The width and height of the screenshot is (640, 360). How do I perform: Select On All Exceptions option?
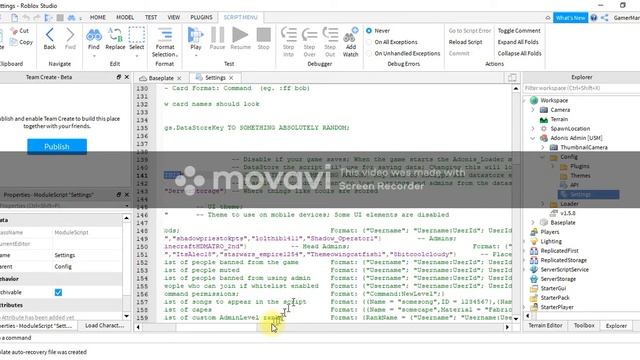point(369,42)
